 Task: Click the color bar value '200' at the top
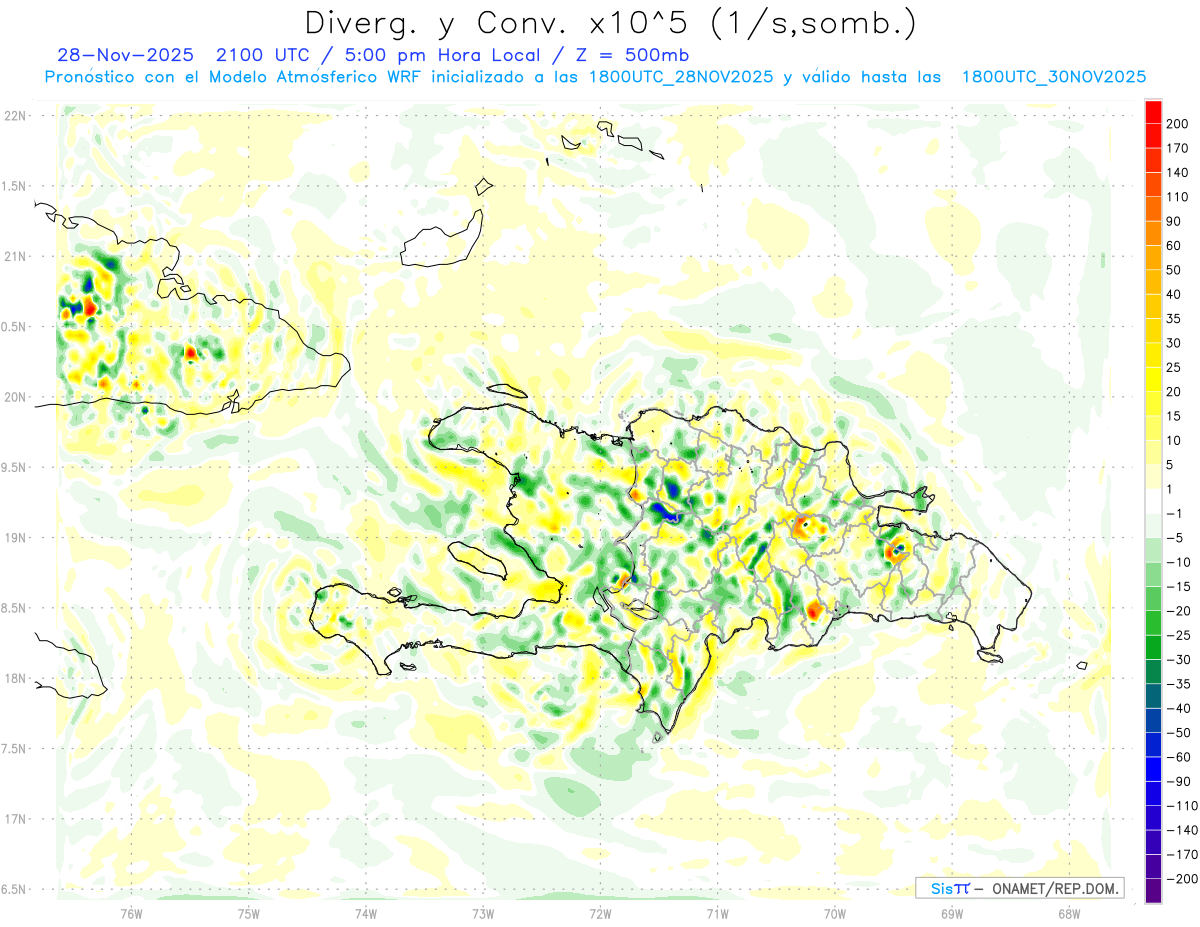pyautogui.click(x=1178, y=124)
